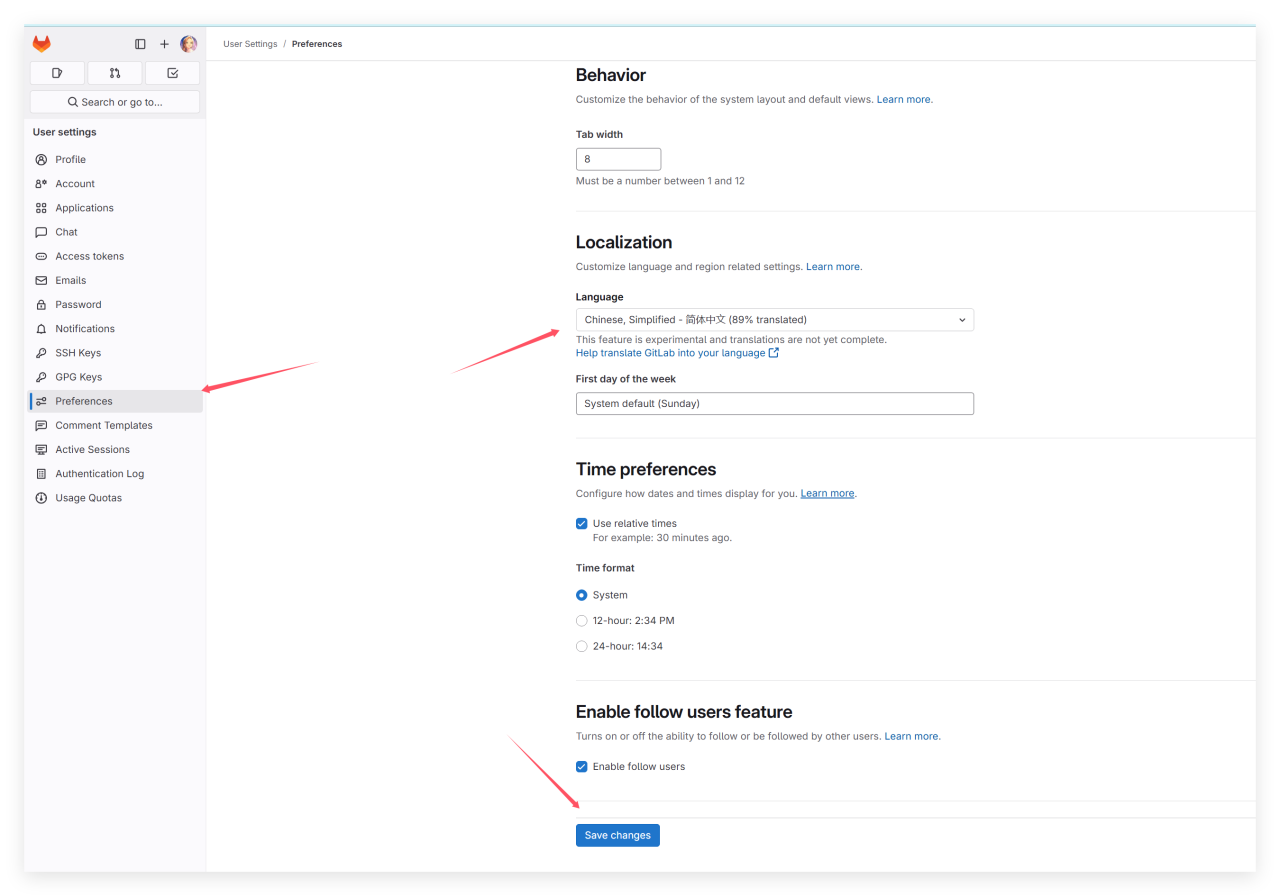Screen dimensions: 1280x896
Task: Open the First day of the week dropdown
Action: tap(775, 403)
